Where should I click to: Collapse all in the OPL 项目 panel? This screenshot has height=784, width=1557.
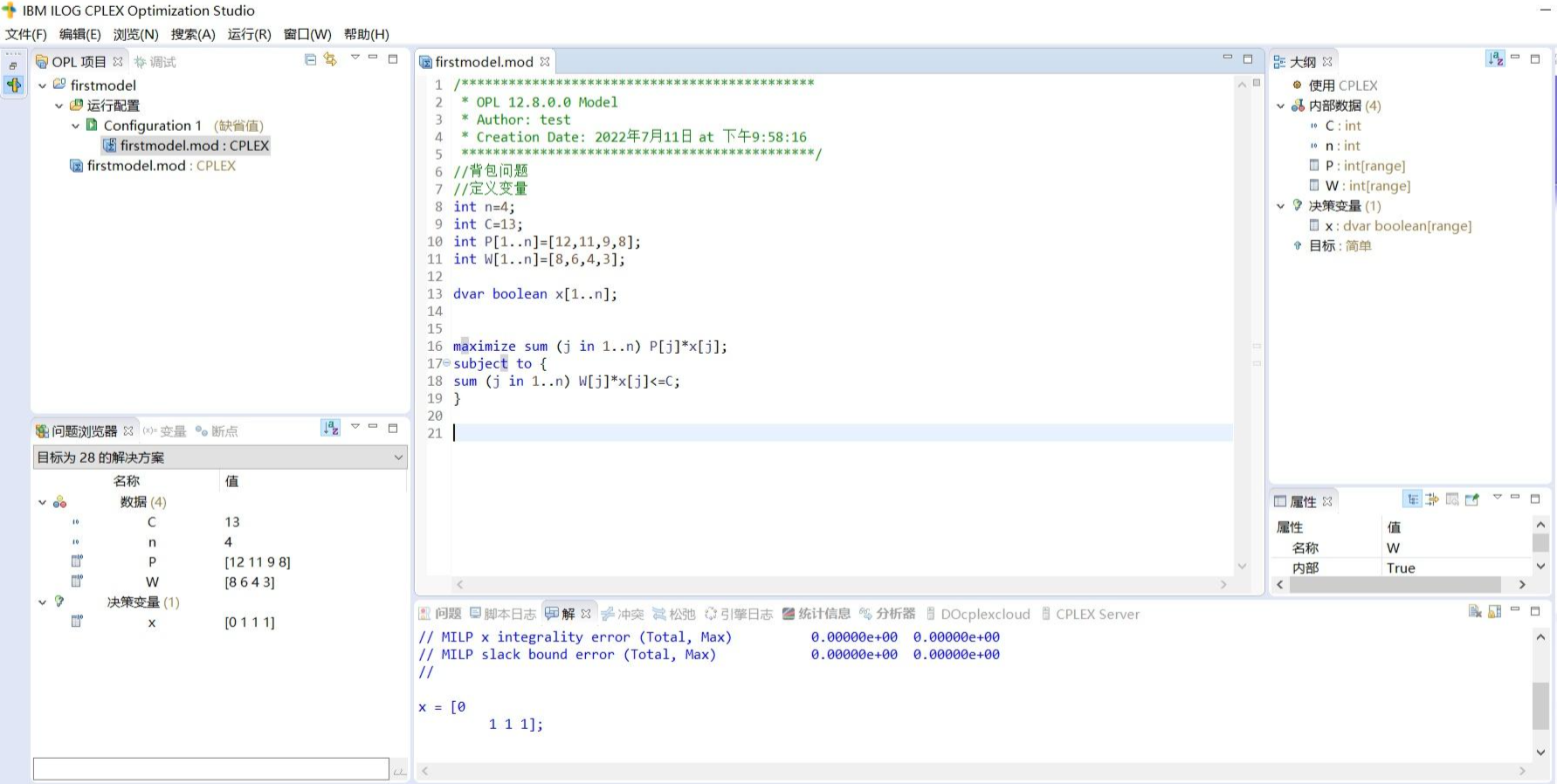(311, 59)
